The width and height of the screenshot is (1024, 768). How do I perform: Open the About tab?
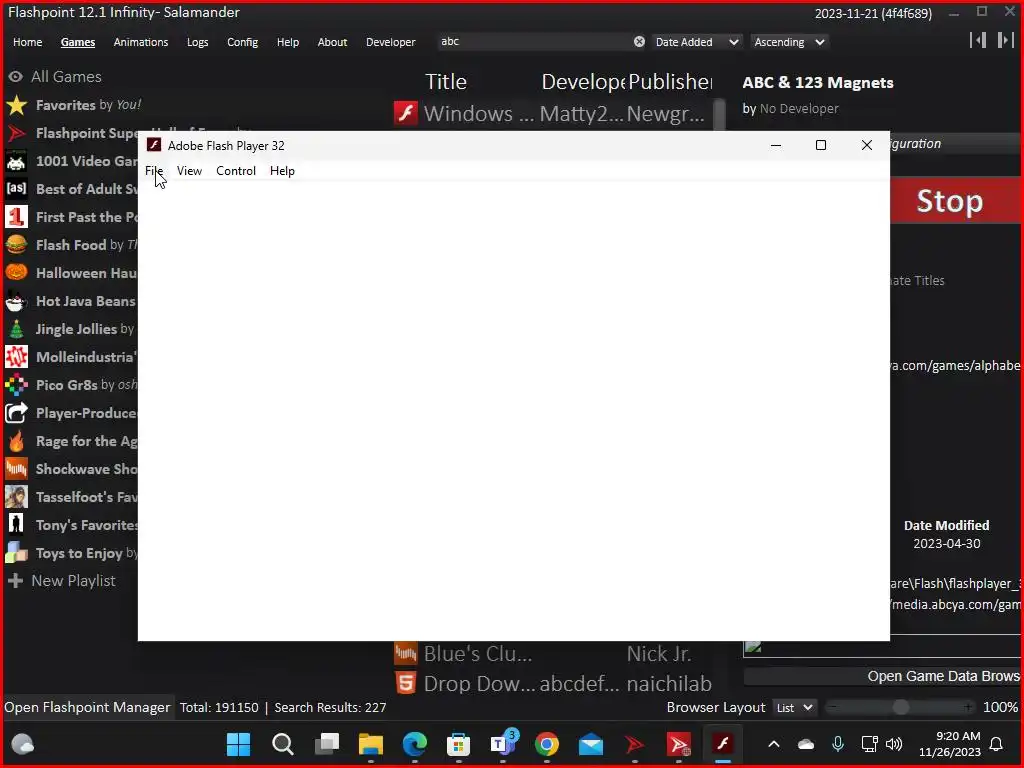coord(332,42)
